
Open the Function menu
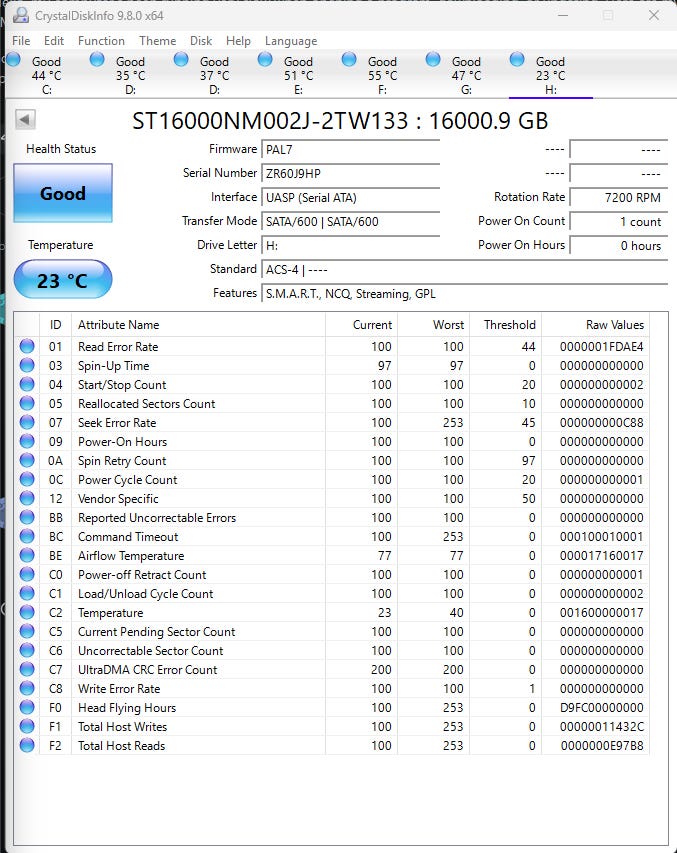(x=101, y=41)
